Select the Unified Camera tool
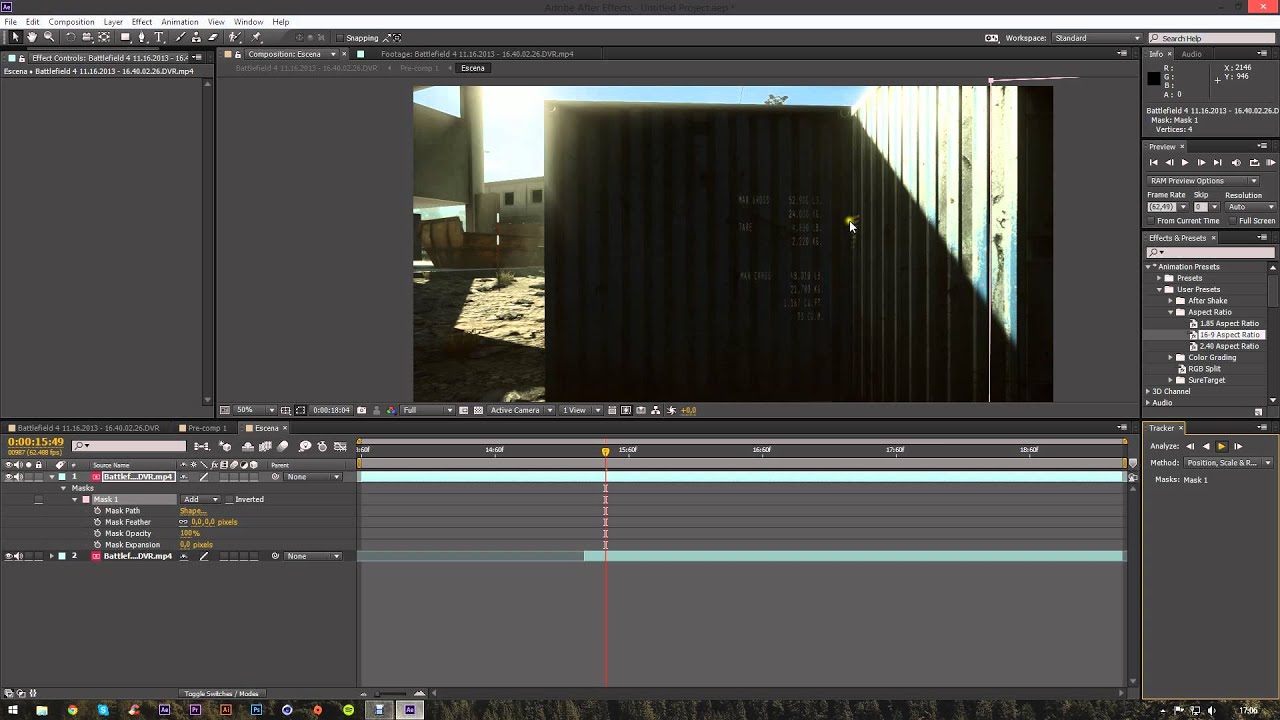The image size is (1280, 720). point(87,37)
